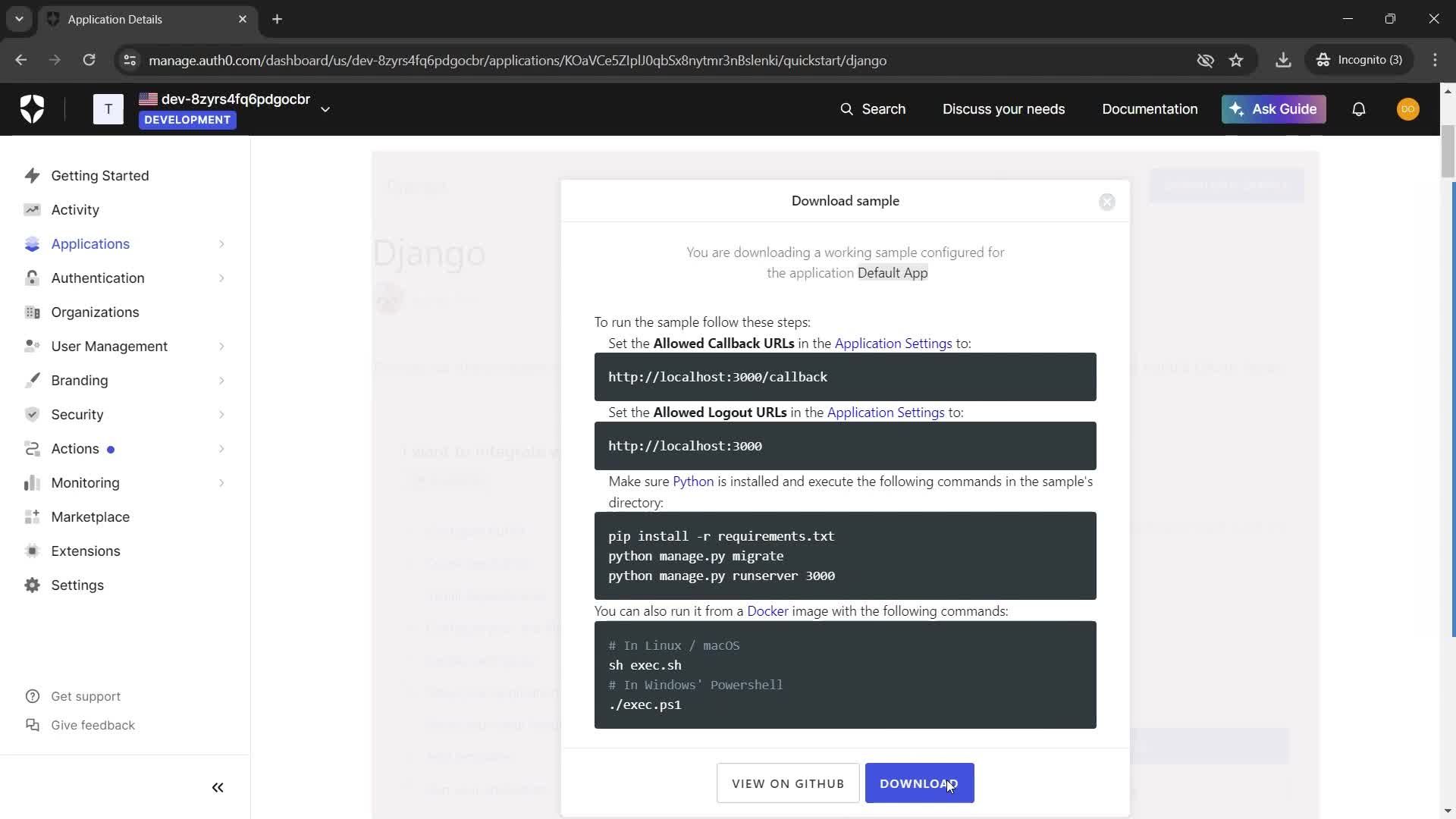Open the user profile avatar
The image size is (1456, 819).
(1408, 109)
